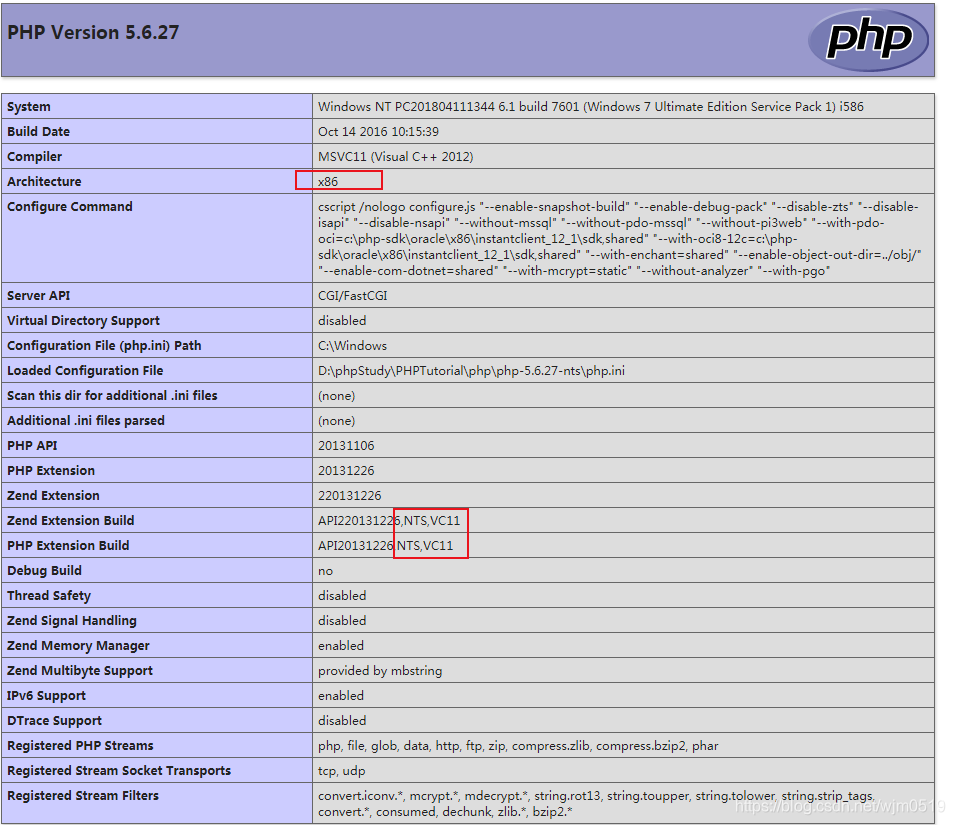Screen dimensions: 955x825
Task: Select the cscript configure command text
Action: [x=619, y=239]
